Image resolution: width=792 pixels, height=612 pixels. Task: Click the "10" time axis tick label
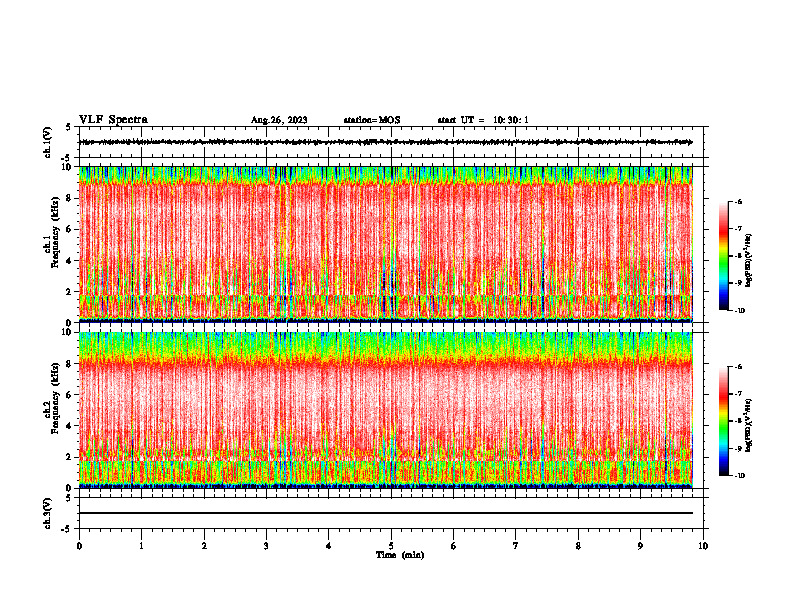point(703,546)
